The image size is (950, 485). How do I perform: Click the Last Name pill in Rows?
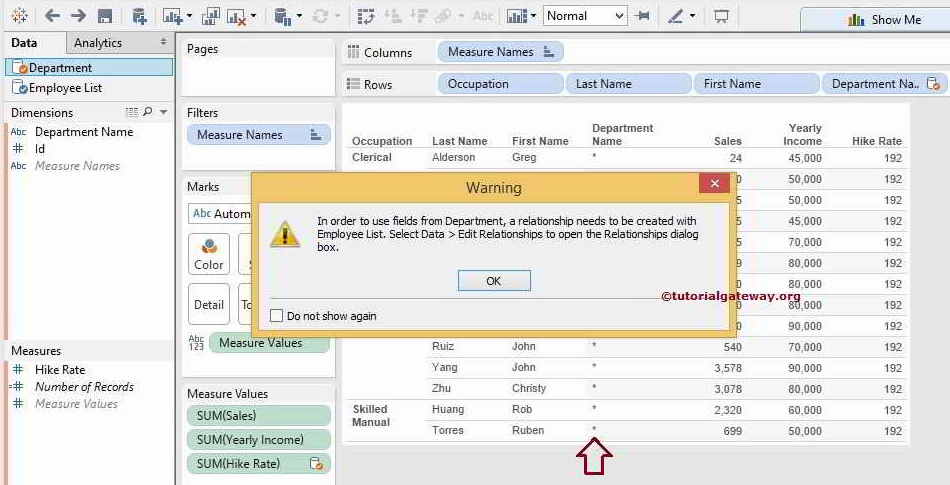[628, 84]
